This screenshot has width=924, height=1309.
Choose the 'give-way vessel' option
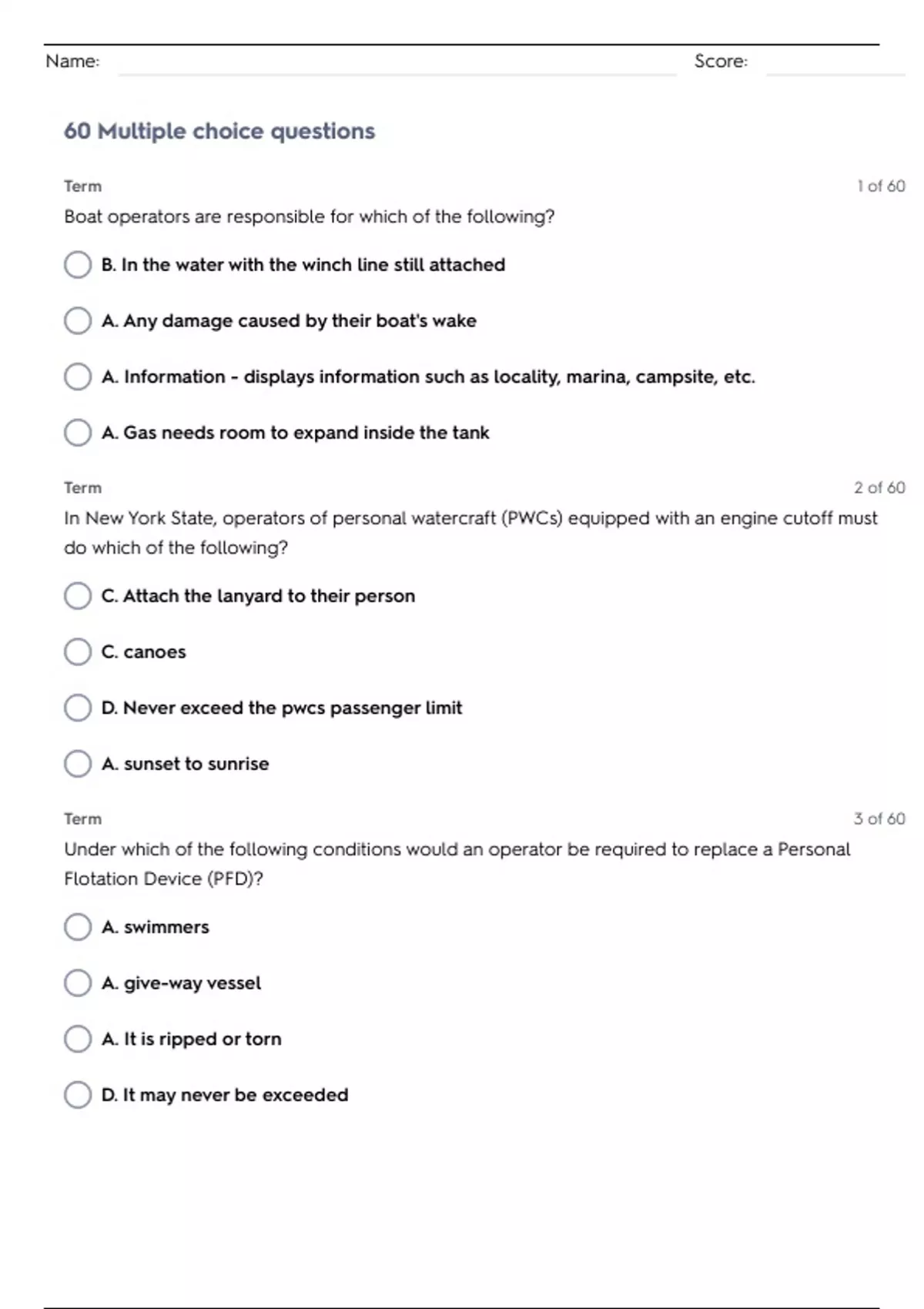(78, 983)
